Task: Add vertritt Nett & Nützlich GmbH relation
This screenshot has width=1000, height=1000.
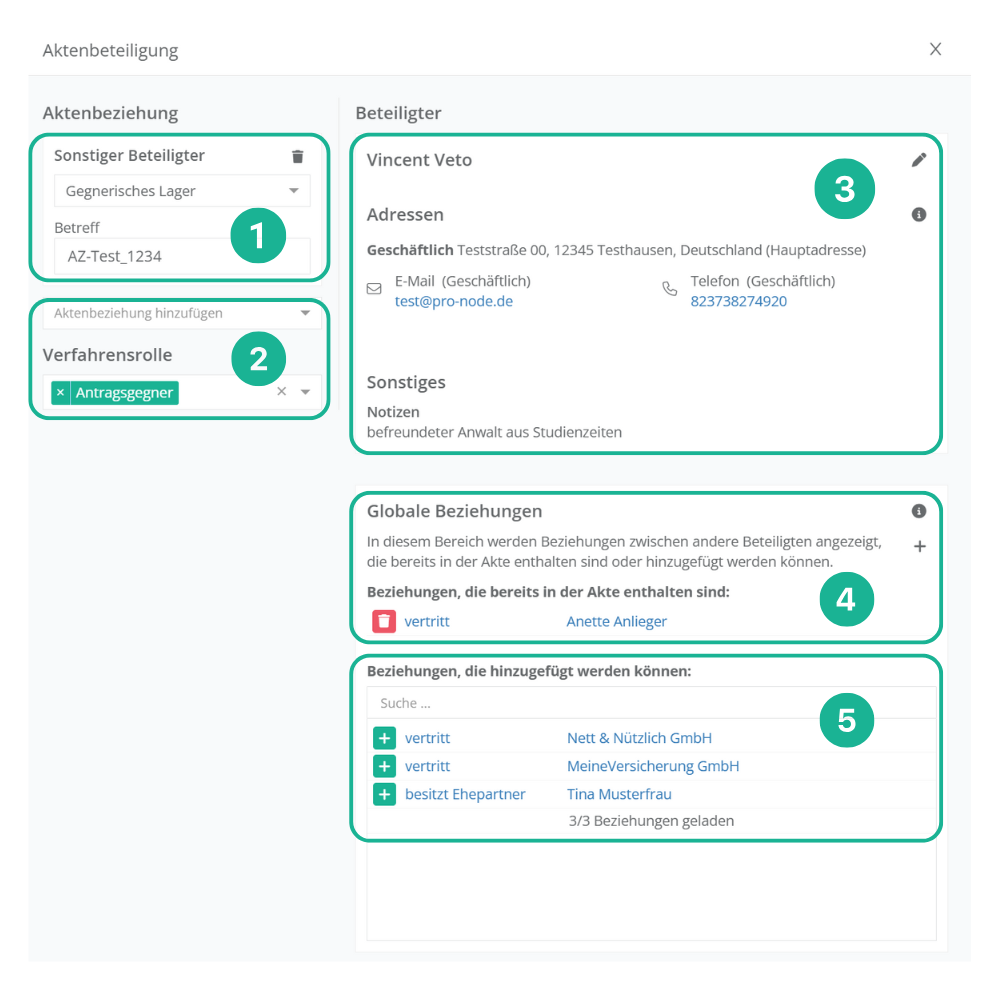Action: (384, 738)
